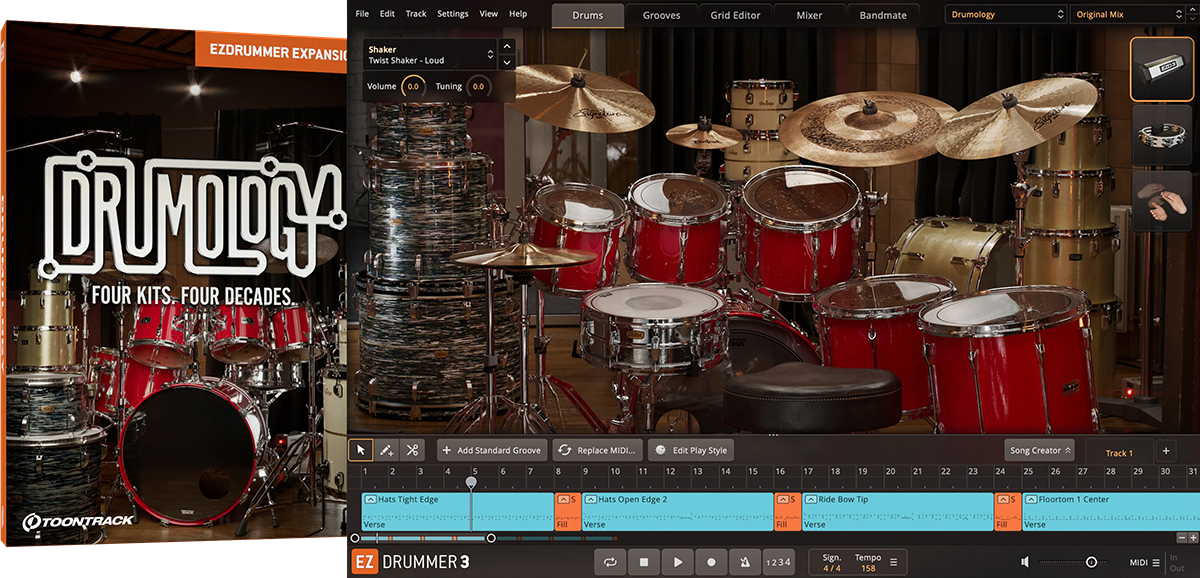Zoom in the timeline with plus
The image size is (1200, 578).
tap(1193, 538)
